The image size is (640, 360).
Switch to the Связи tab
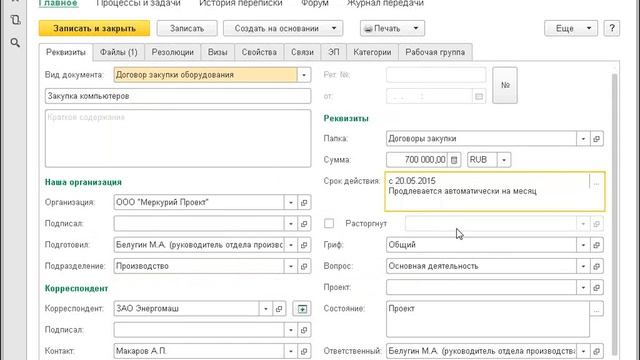(302, 52)
